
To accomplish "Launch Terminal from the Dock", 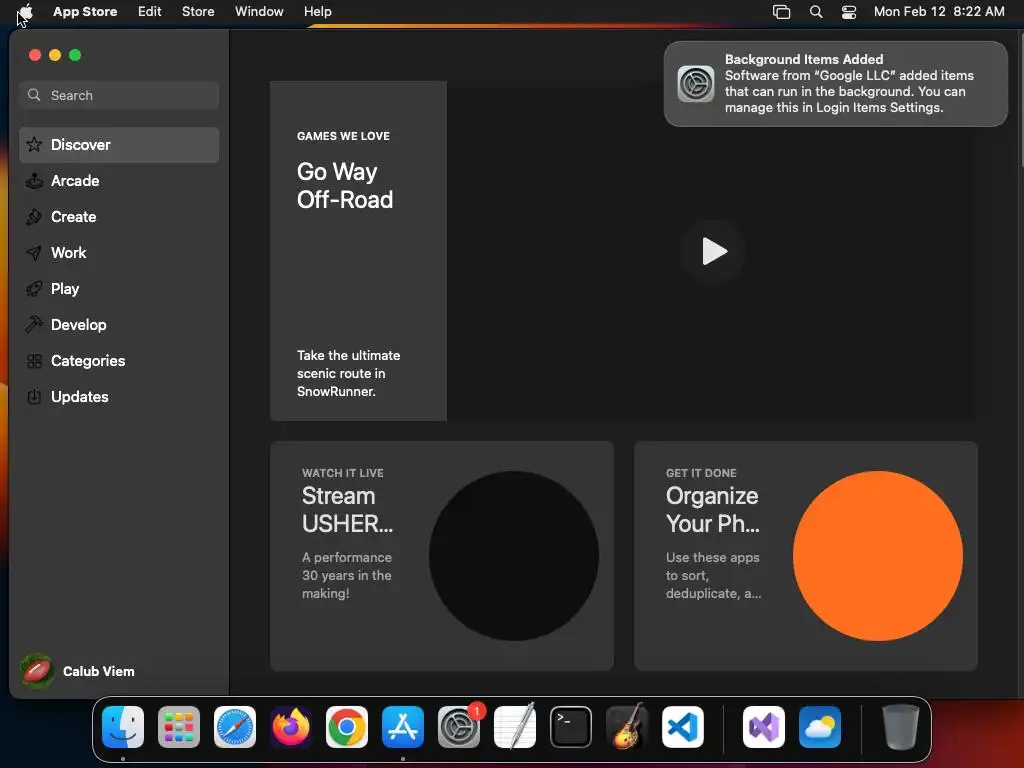I will [x=571, y=727].
